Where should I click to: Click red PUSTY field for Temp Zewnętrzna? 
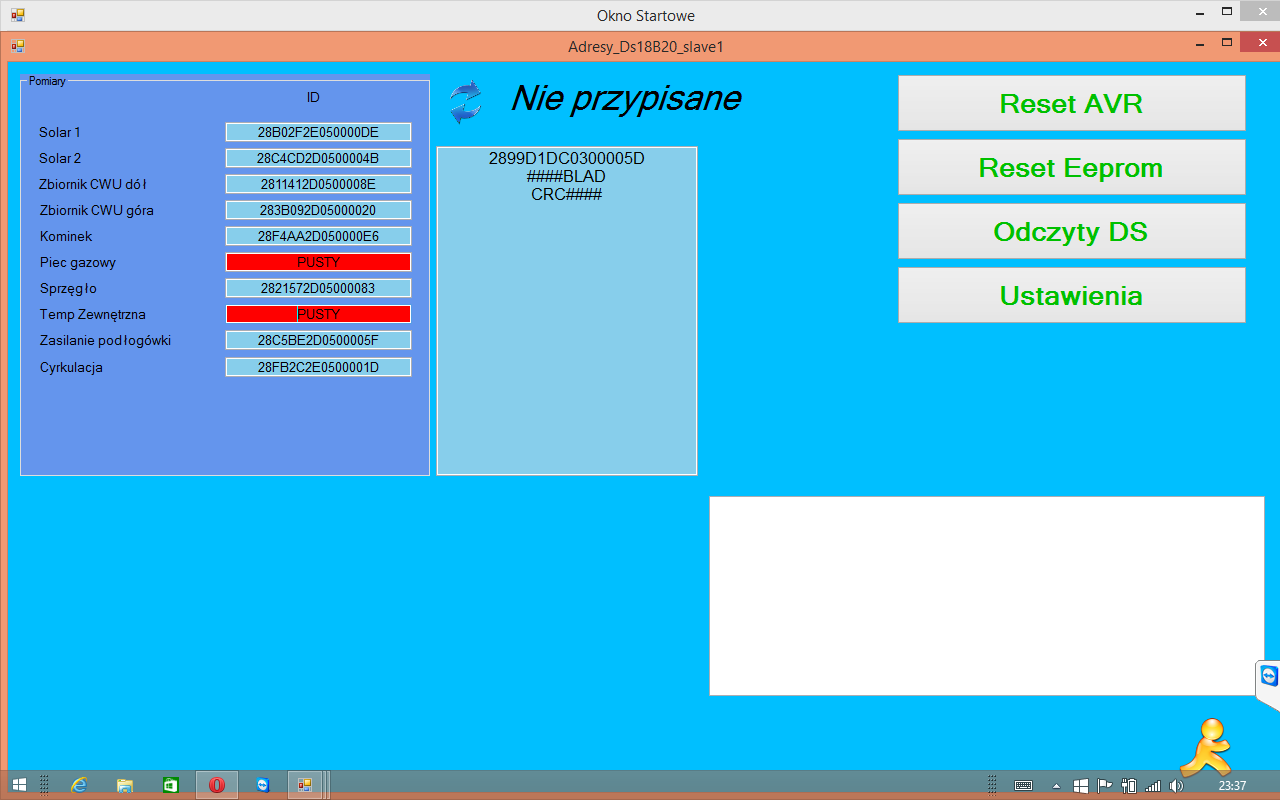(x=318, y=314)
